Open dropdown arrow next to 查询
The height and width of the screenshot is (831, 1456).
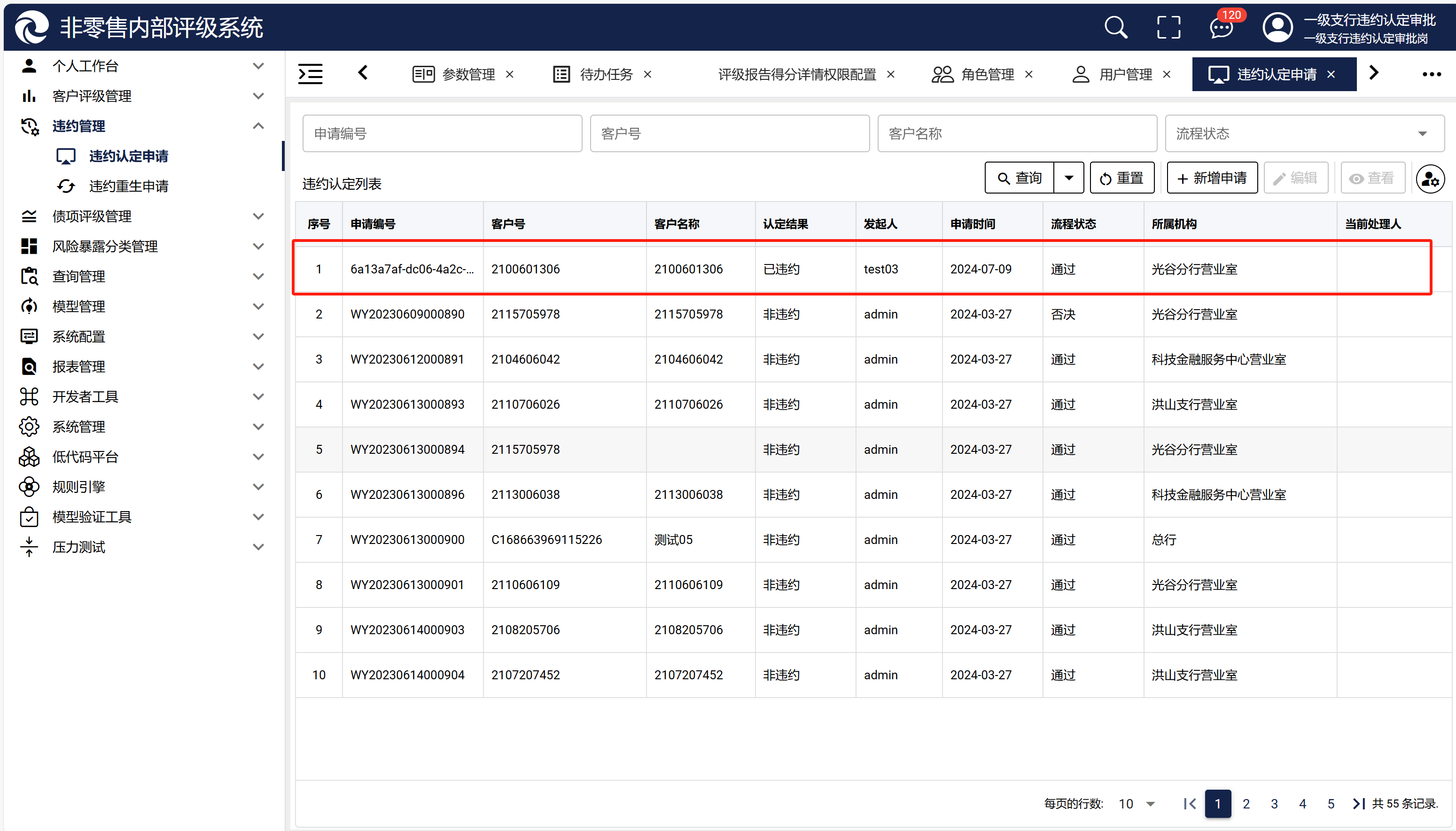[x=1068, y=178]
